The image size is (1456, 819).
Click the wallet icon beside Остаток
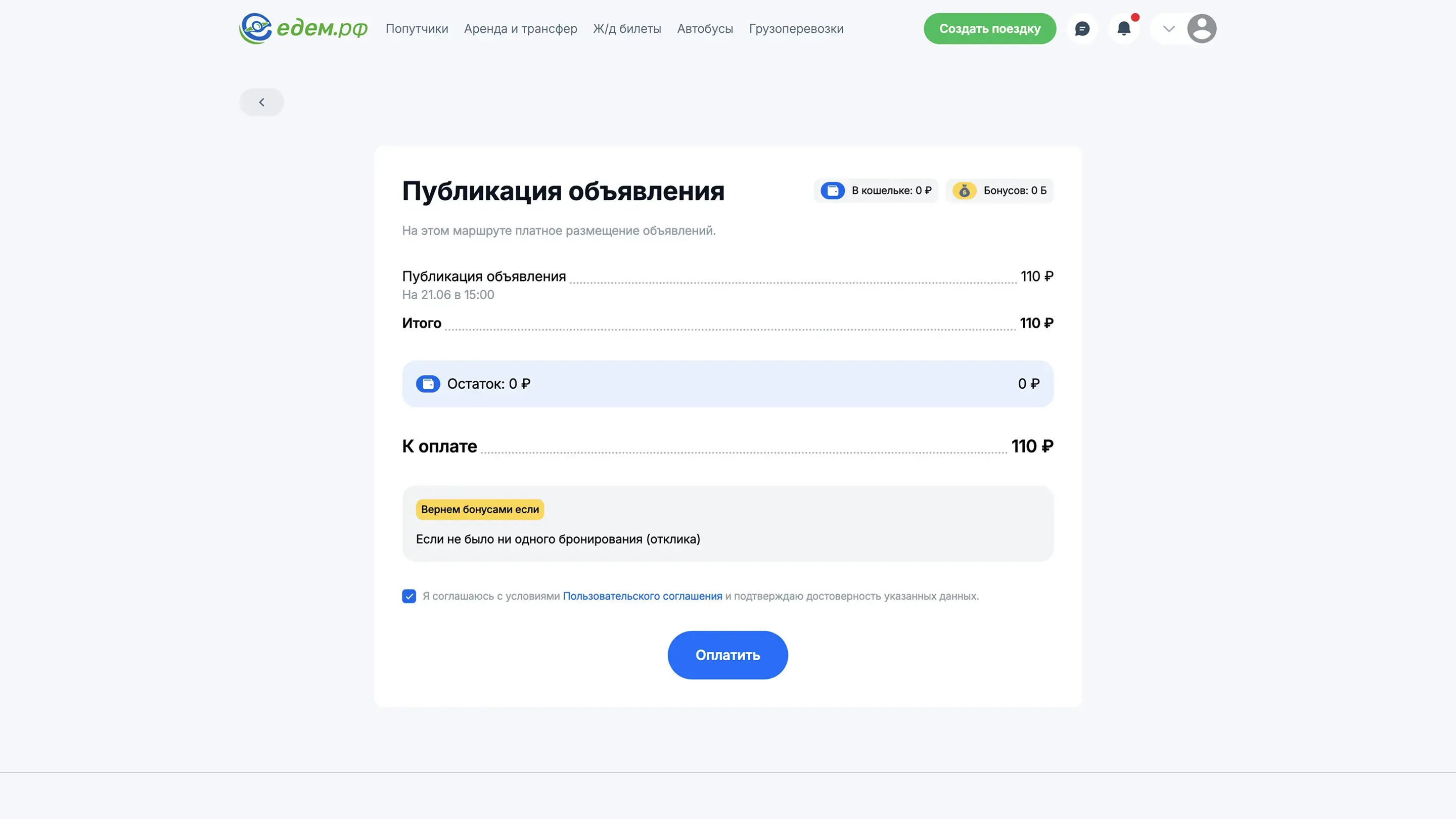tap(428, 384)
